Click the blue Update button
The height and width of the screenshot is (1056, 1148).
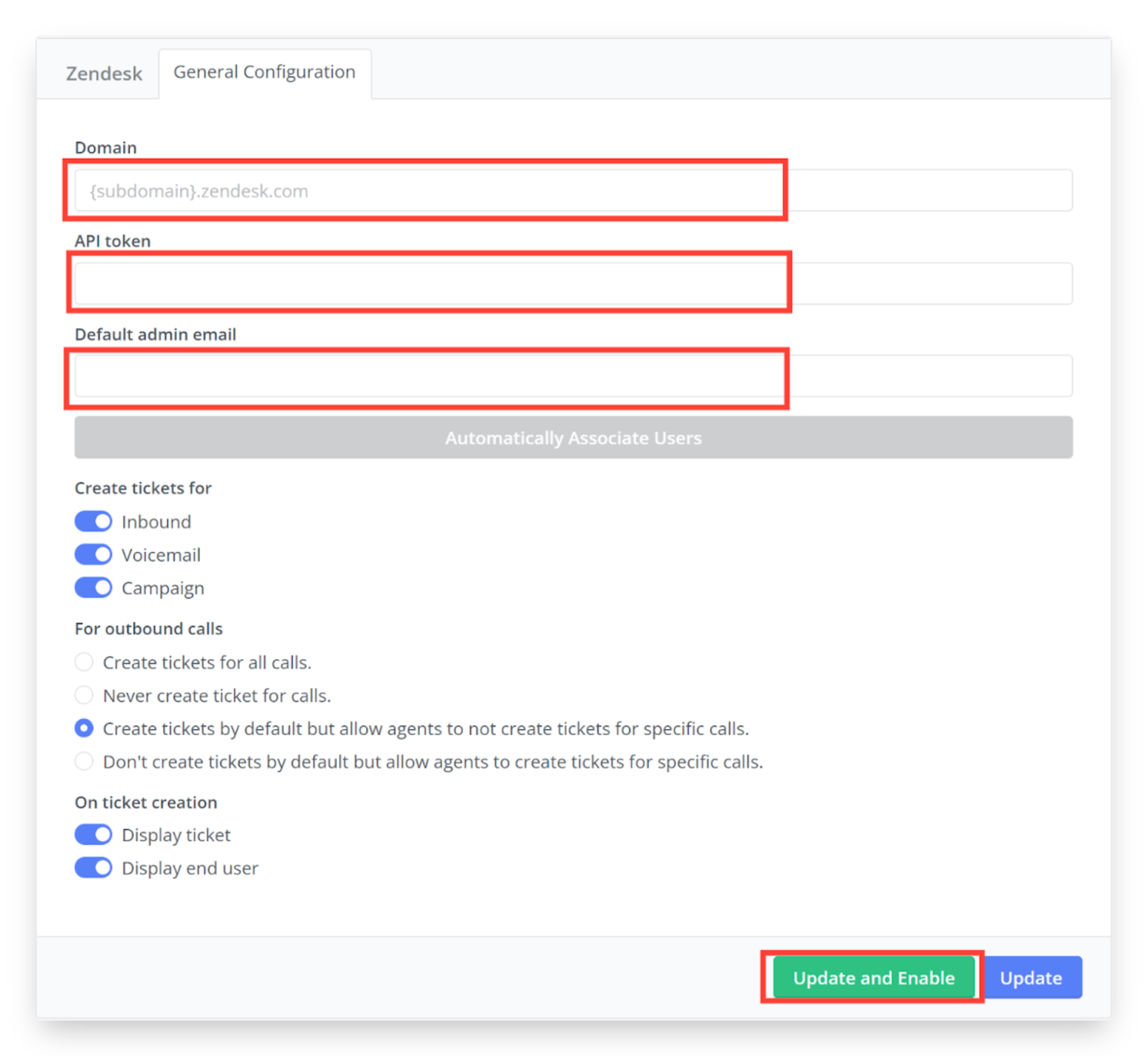click(1031, 978)
